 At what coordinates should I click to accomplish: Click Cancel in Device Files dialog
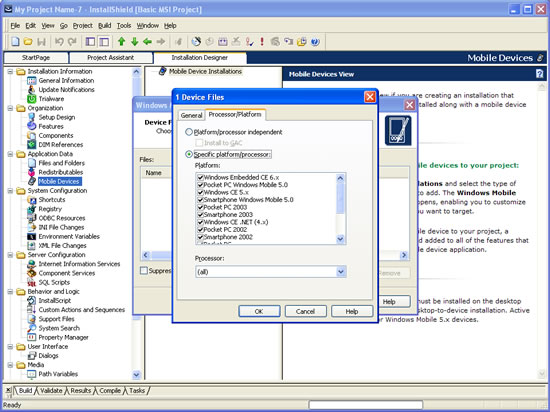[x=306, y=311]
